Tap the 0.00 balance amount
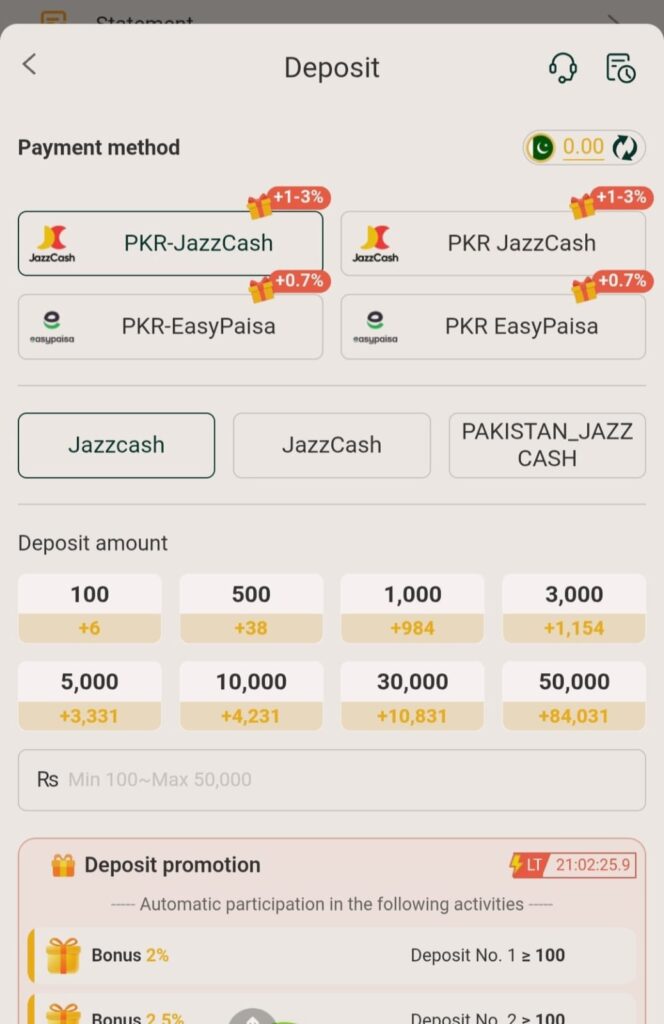Screen dimensions: 664x1024 point(583,148)
